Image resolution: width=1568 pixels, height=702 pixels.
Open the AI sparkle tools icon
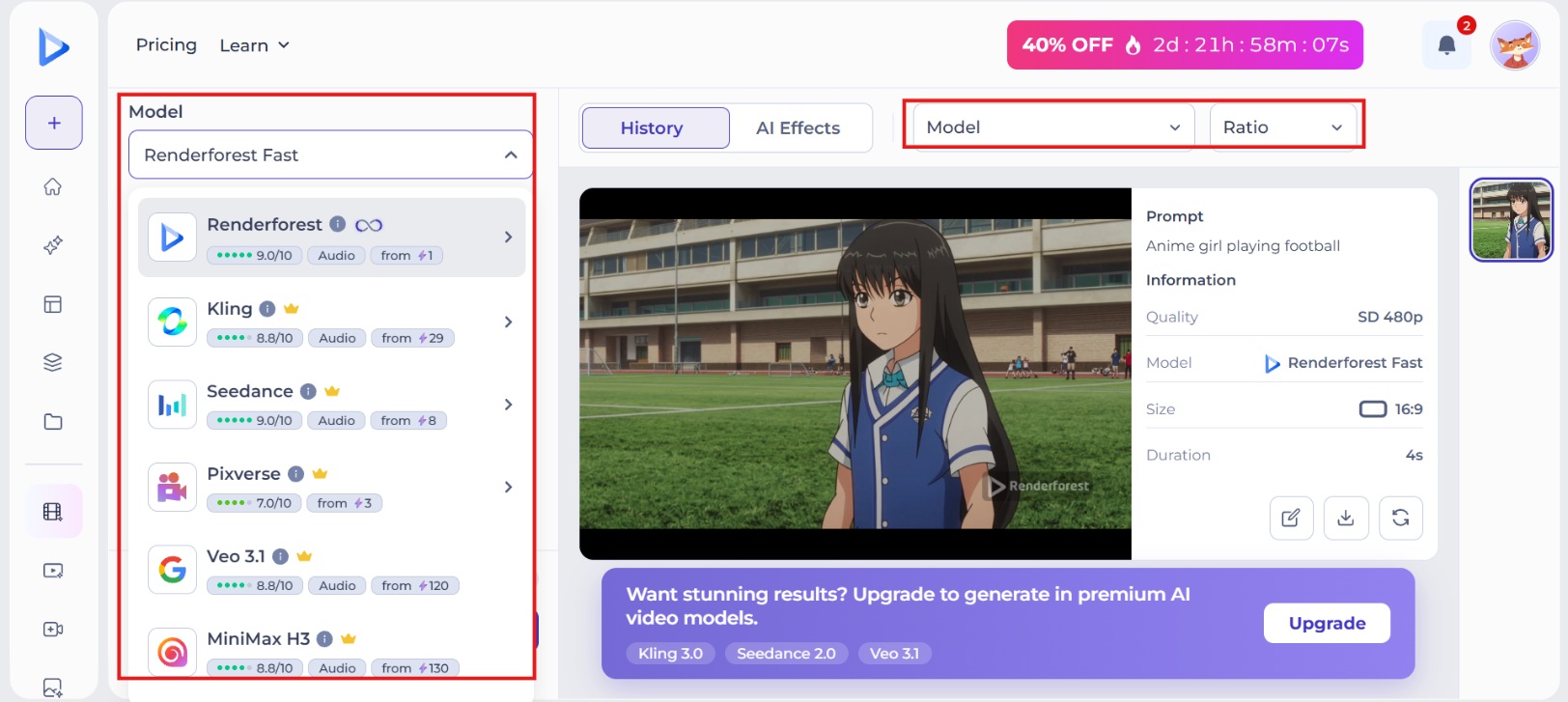click(x=53, y=245)
